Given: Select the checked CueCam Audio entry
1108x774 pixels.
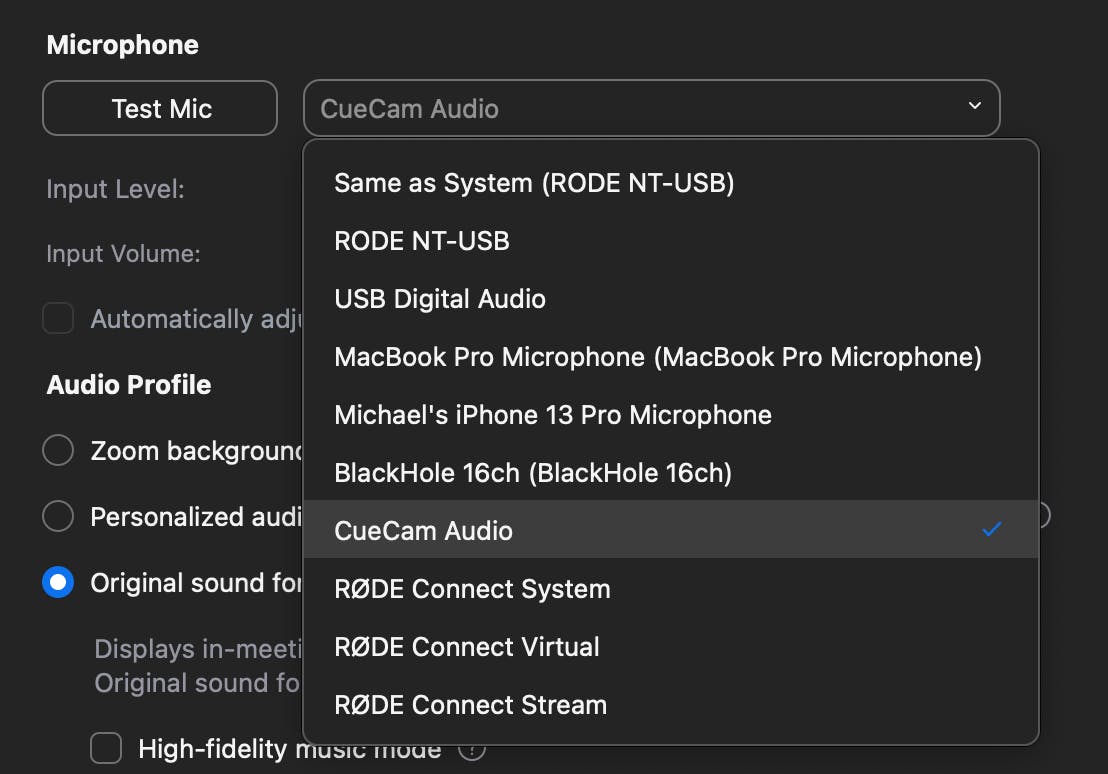Looking at the screenshot, I should [x=671, y=529].
